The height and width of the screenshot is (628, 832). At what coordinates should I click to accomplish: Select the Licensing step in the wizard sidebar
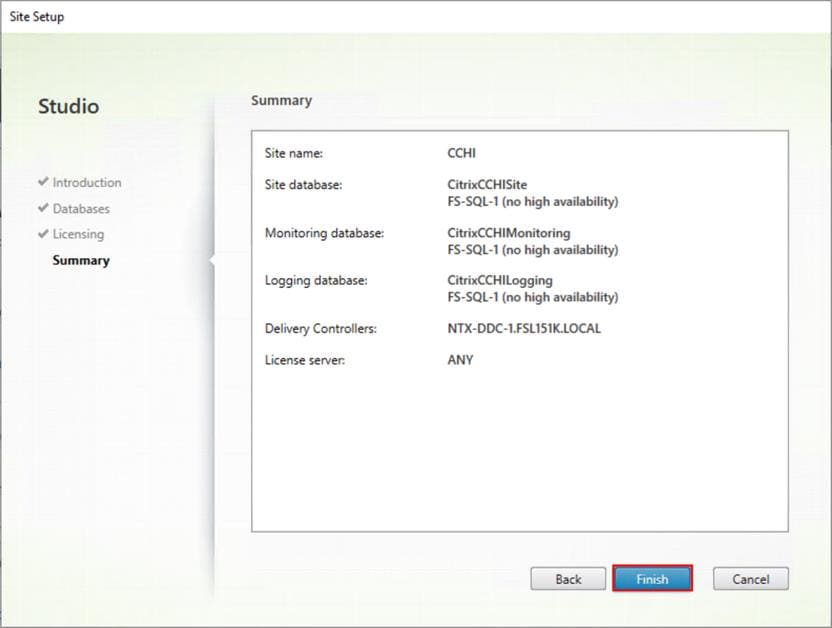(79, 234)
